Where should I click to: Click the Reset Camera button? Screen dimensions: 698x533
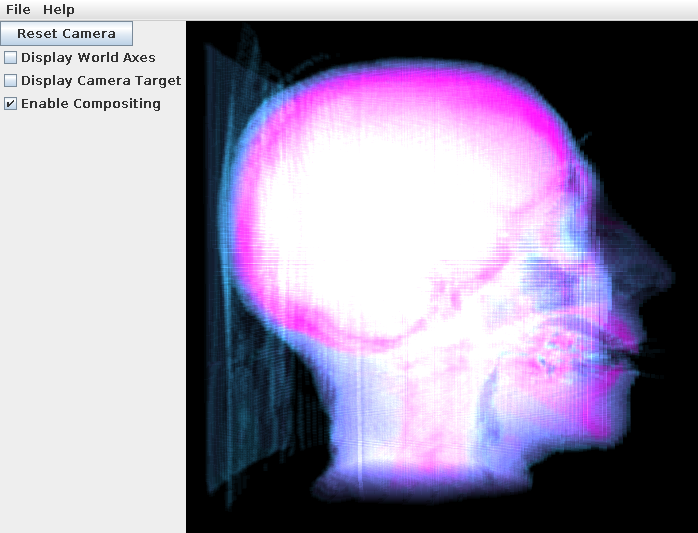click(x=66, y=33)
